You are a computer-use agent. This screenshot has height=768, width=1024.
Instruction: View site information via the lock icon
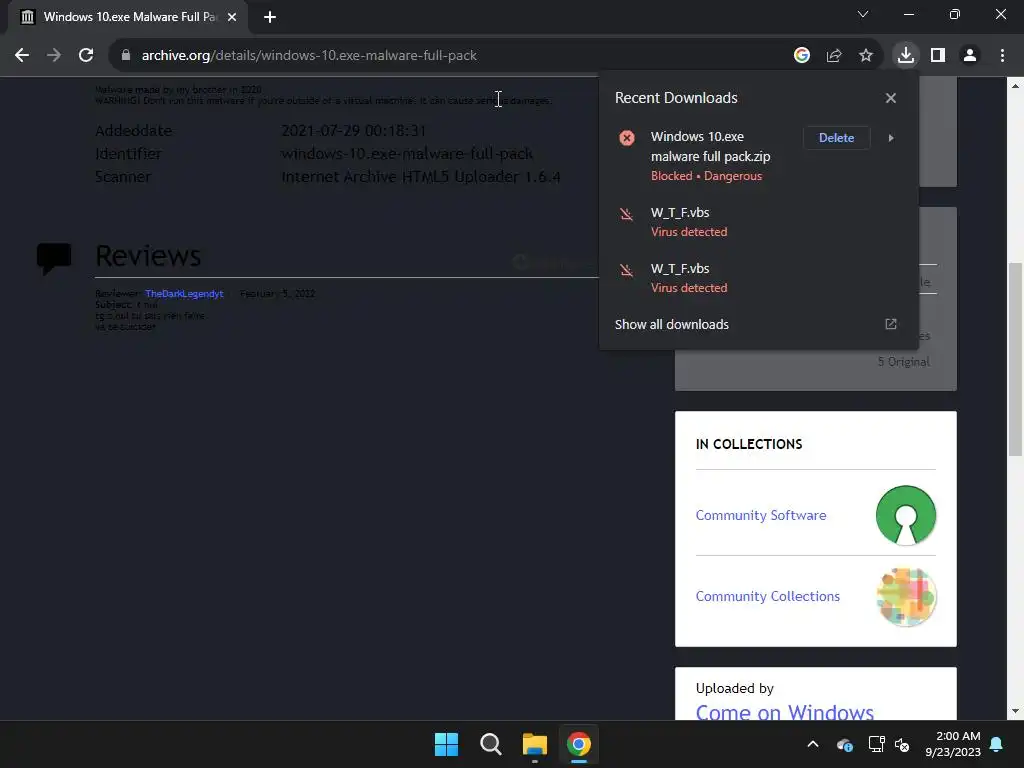click(126, 56)
